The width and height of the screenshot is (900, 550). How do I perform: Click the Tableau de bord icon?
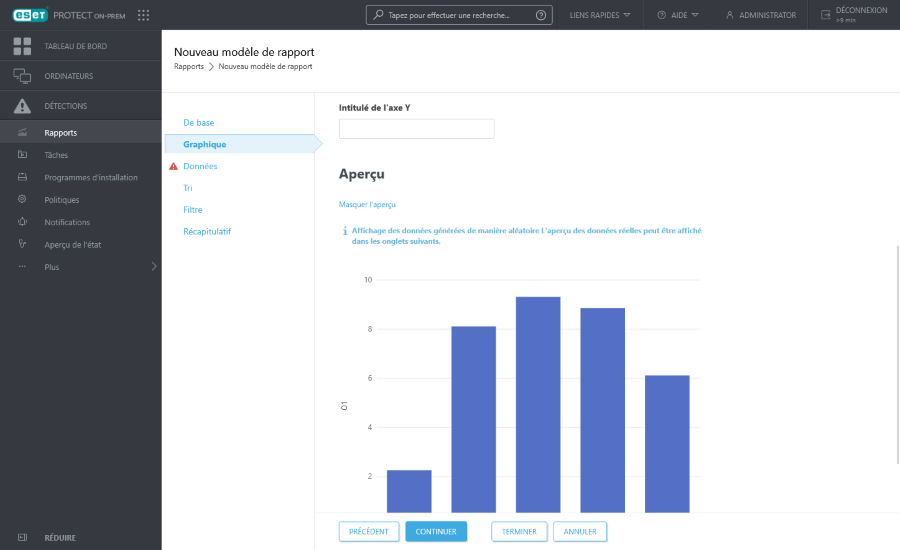click(x=22, y=46)
